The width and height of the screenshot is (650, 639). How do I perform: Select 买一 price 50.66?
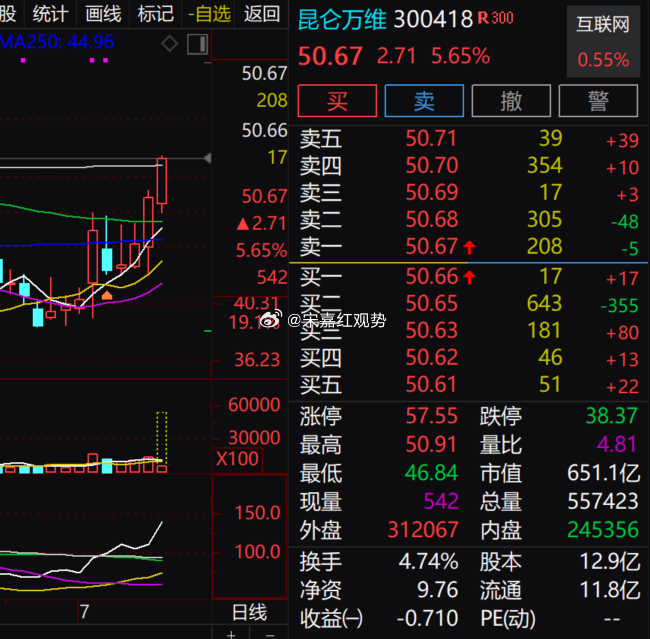click(x=431, y=277)
